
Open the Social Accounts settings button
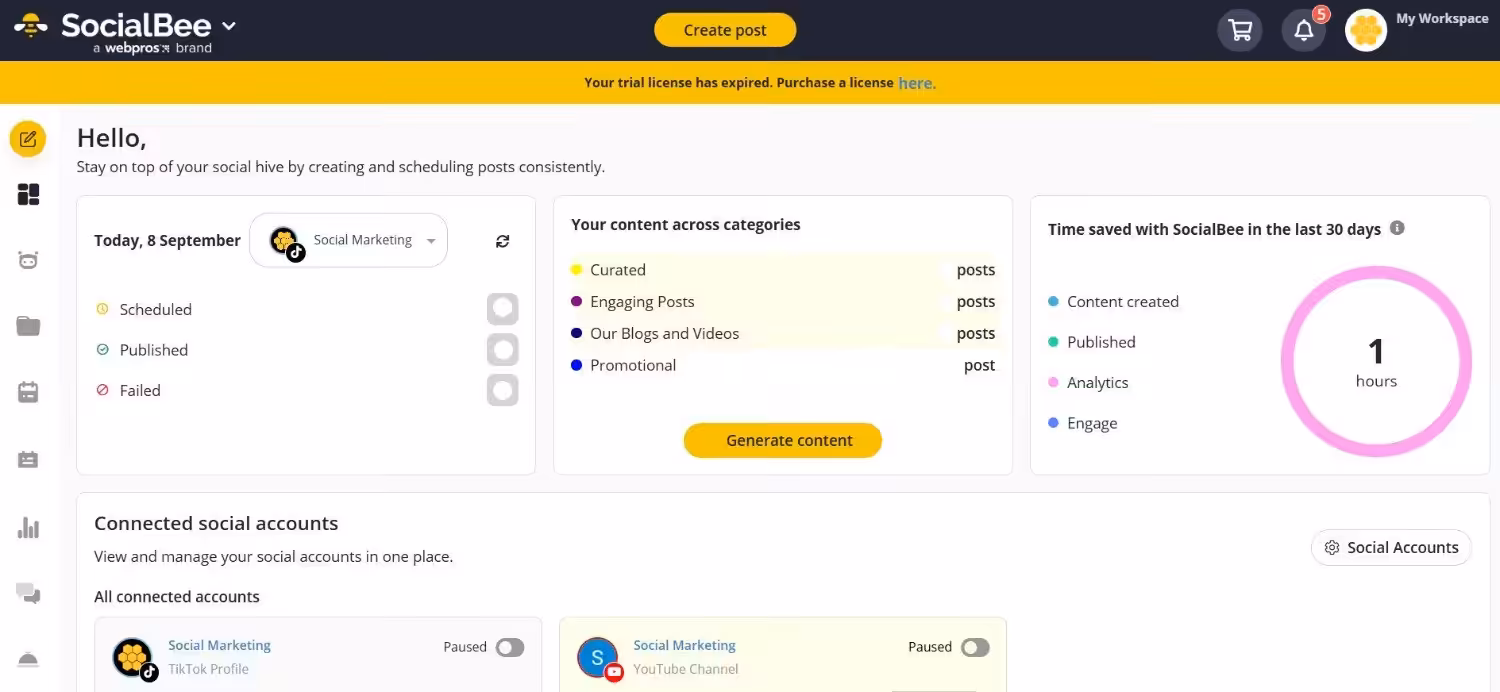tap(1391, 547)
